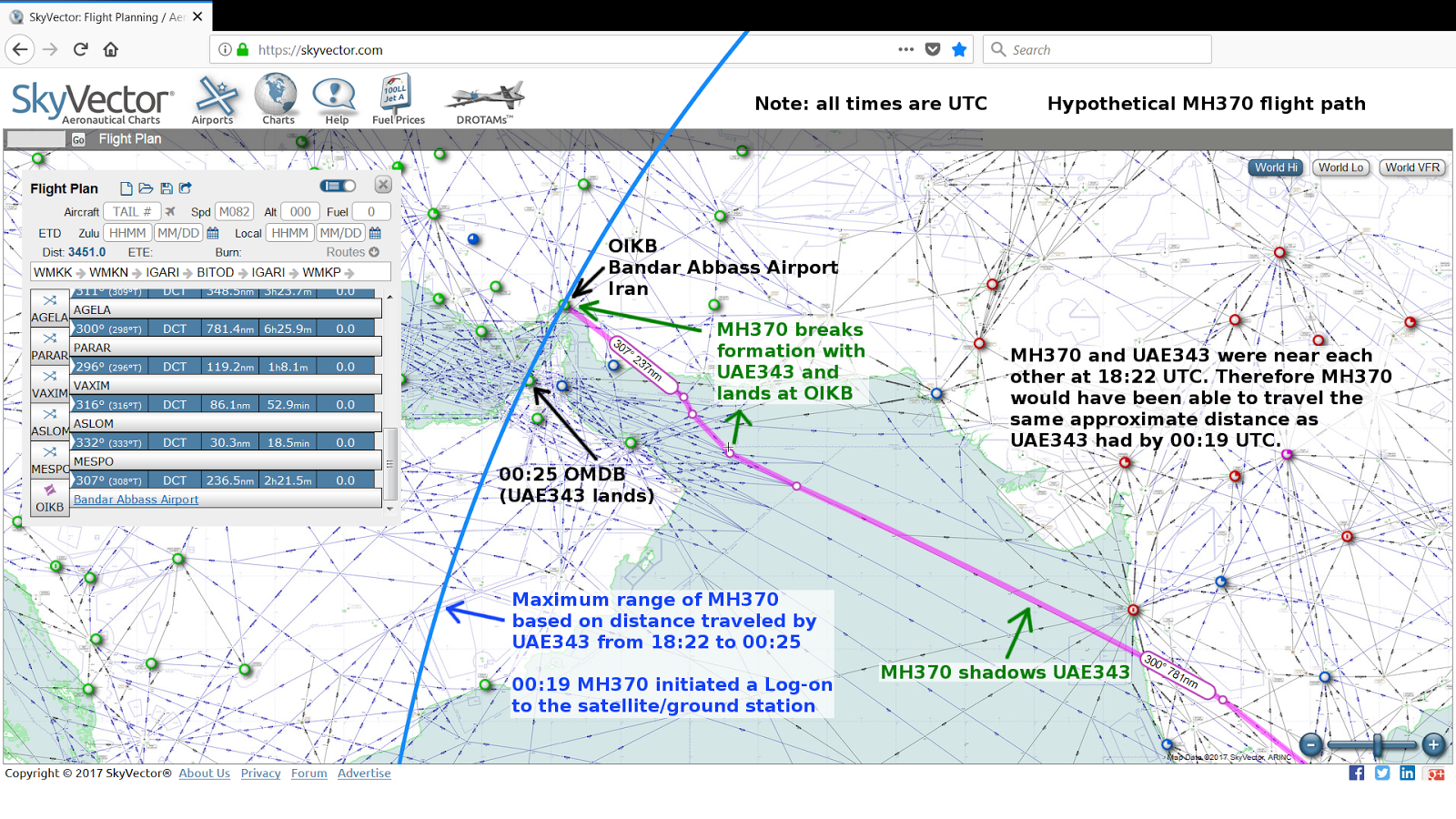Click the PARAR waypoint button
The image size is (1456, 819).
click(x=50, y=347)
